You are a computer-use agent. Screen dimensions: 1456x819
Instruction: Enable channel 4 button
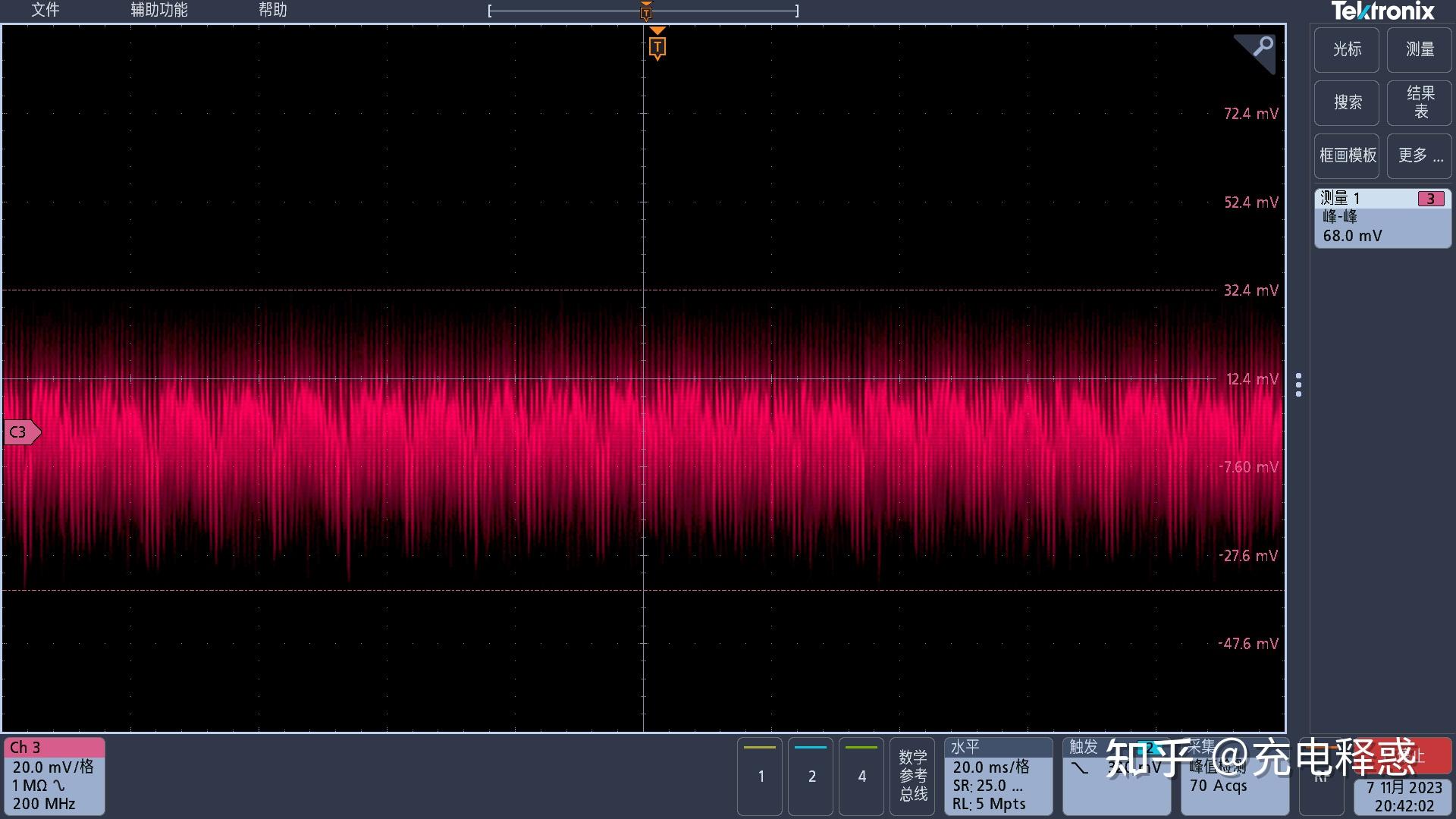pos(861,776)
